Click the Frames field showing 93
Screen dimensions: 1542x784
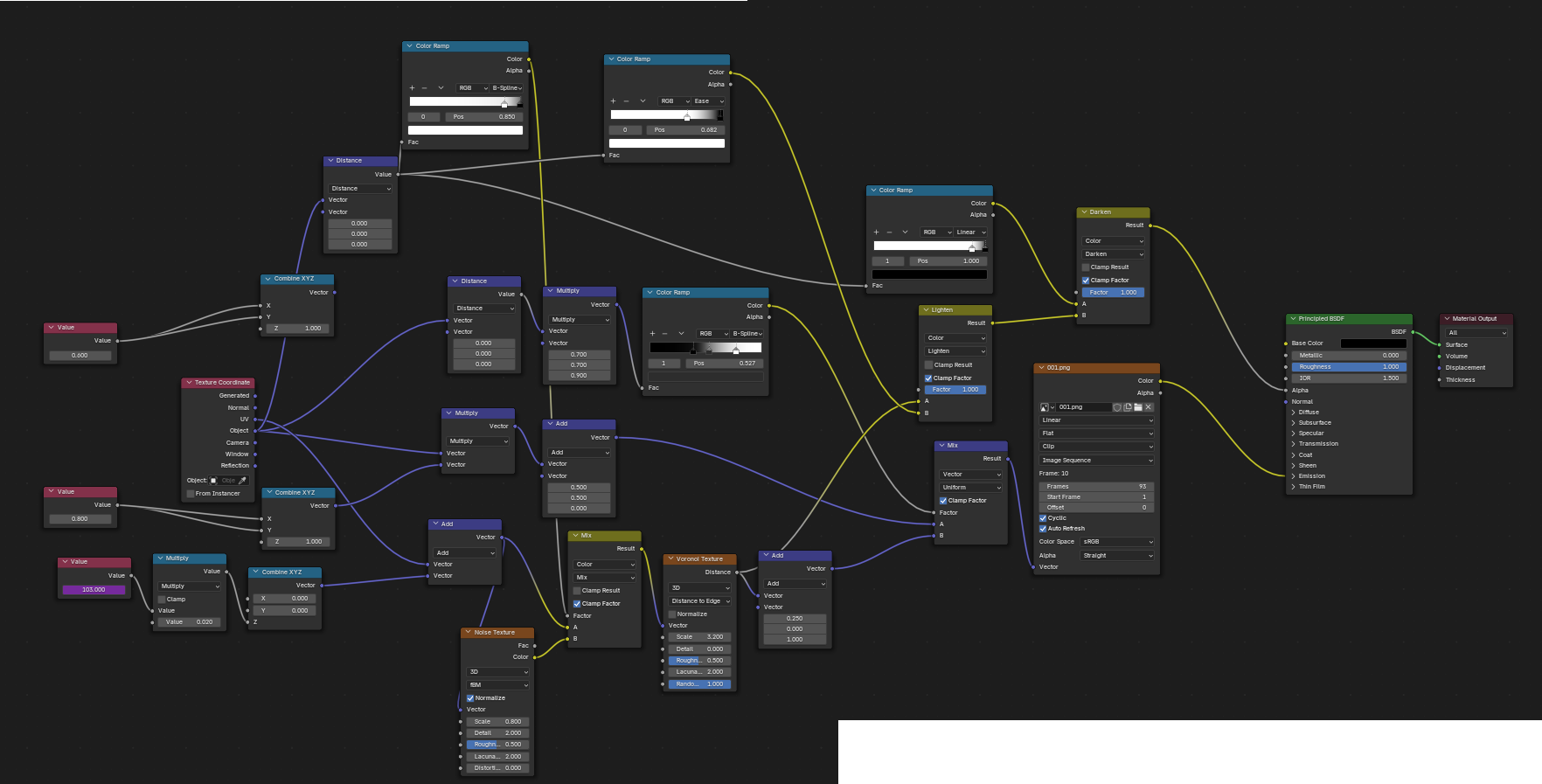1097,487
